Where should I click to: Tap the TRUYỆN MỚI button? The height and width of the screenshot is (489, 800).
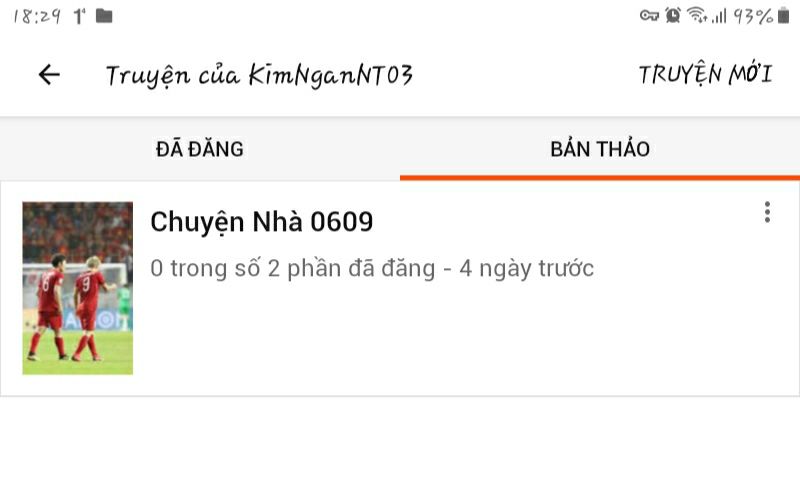[x=706, y=75]
